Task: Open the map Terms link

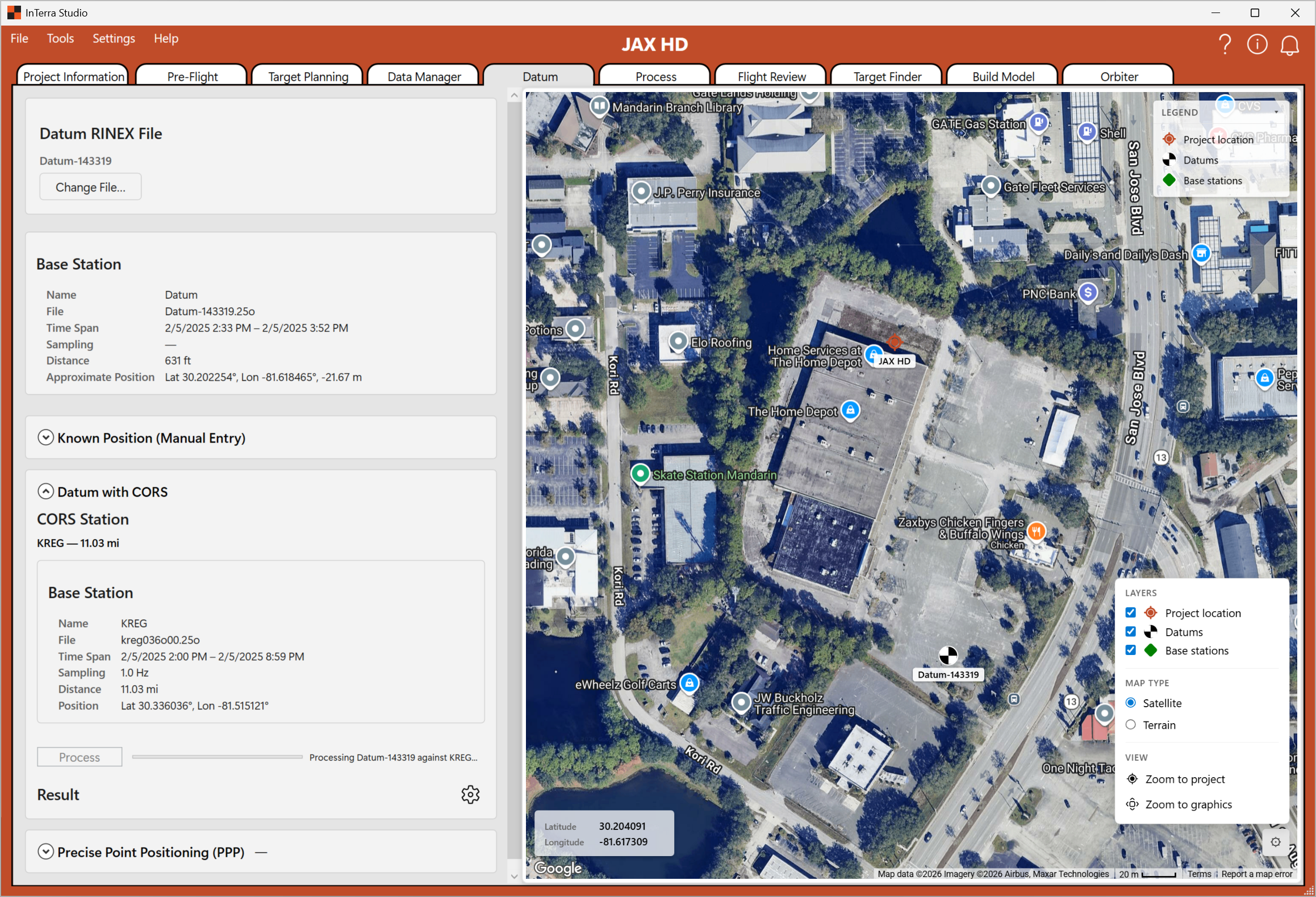Action: (1199, 874)
